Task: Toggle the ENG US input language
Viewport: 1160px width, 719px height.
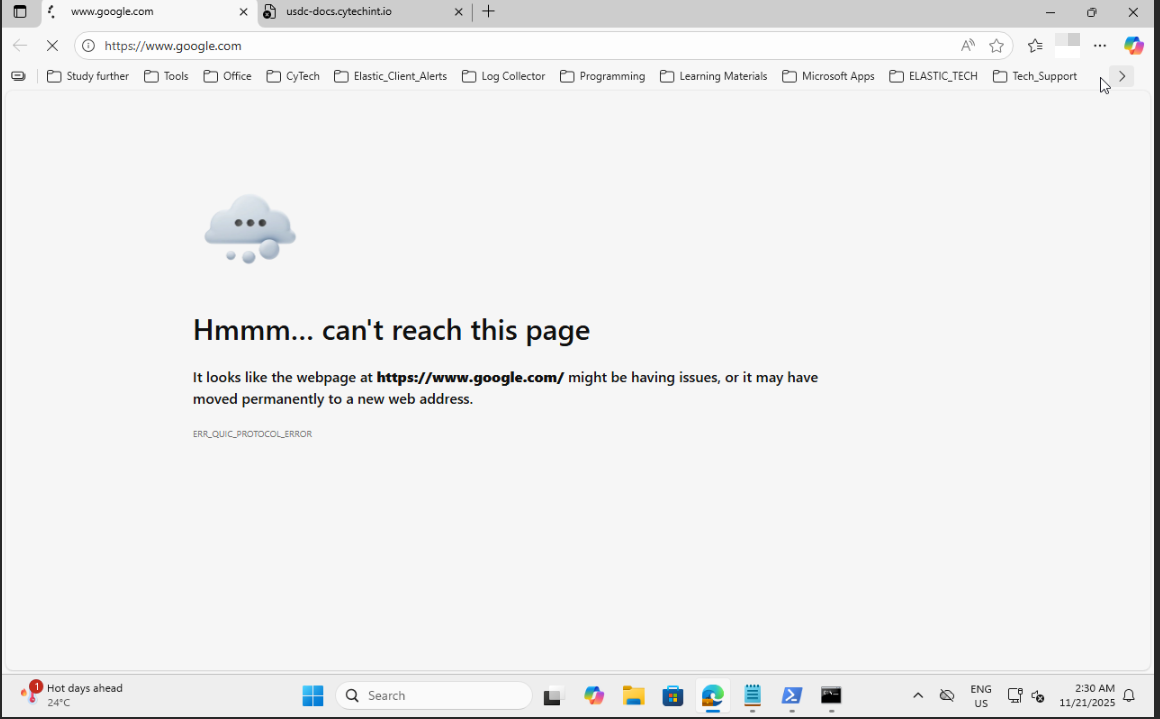Action: click(981, 696)
